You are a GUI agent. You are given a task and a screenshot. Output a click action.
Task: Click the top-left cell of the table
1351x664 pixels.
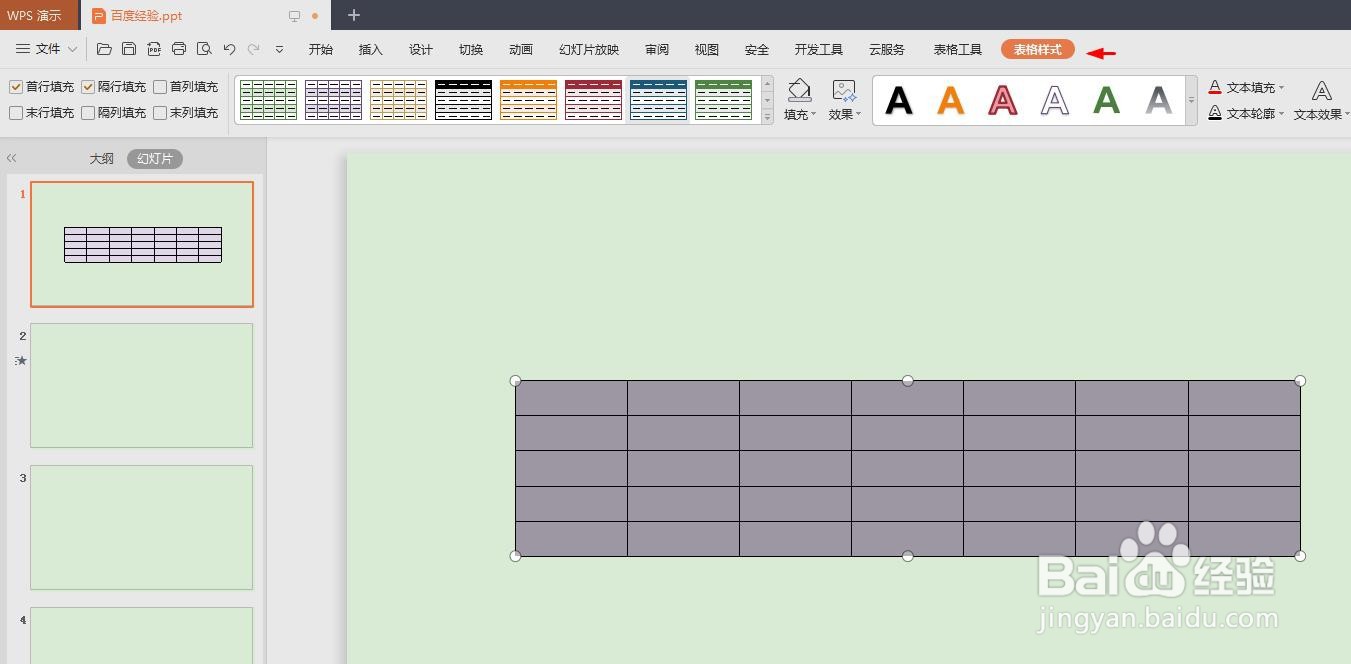[x=571, y=398]
